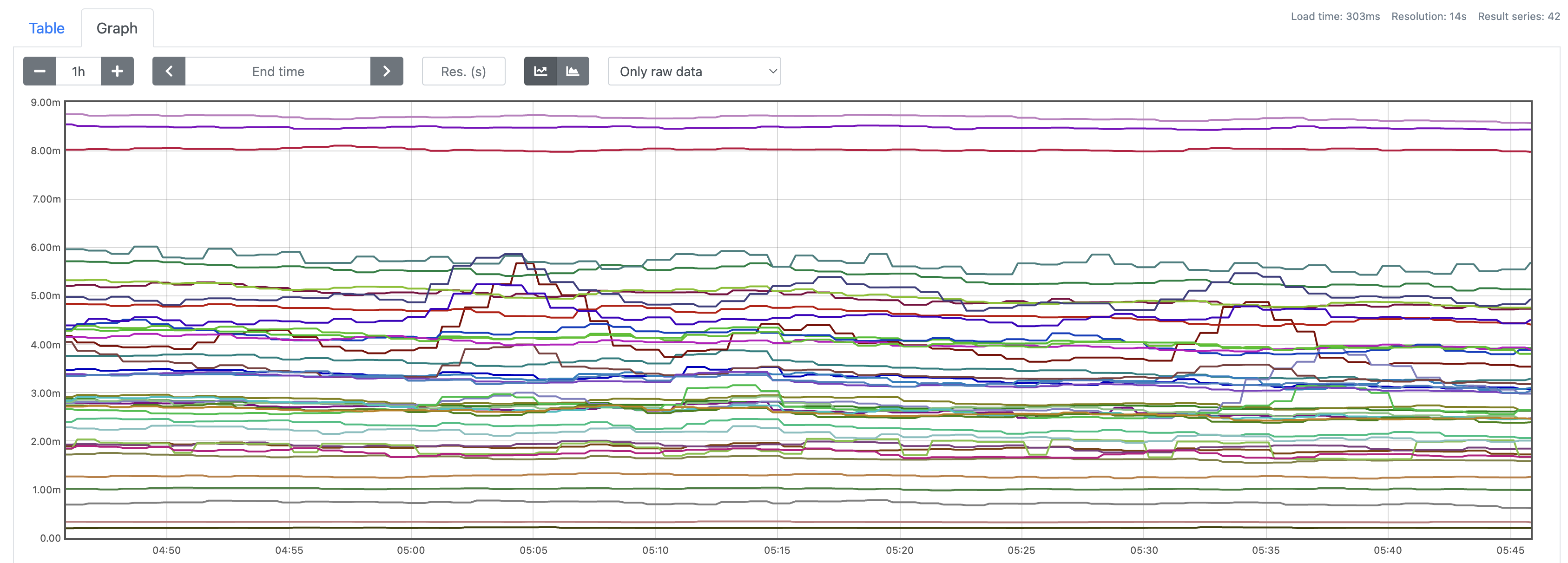Switch to the Table tab
1568x563 pixels.
point(46,28)
